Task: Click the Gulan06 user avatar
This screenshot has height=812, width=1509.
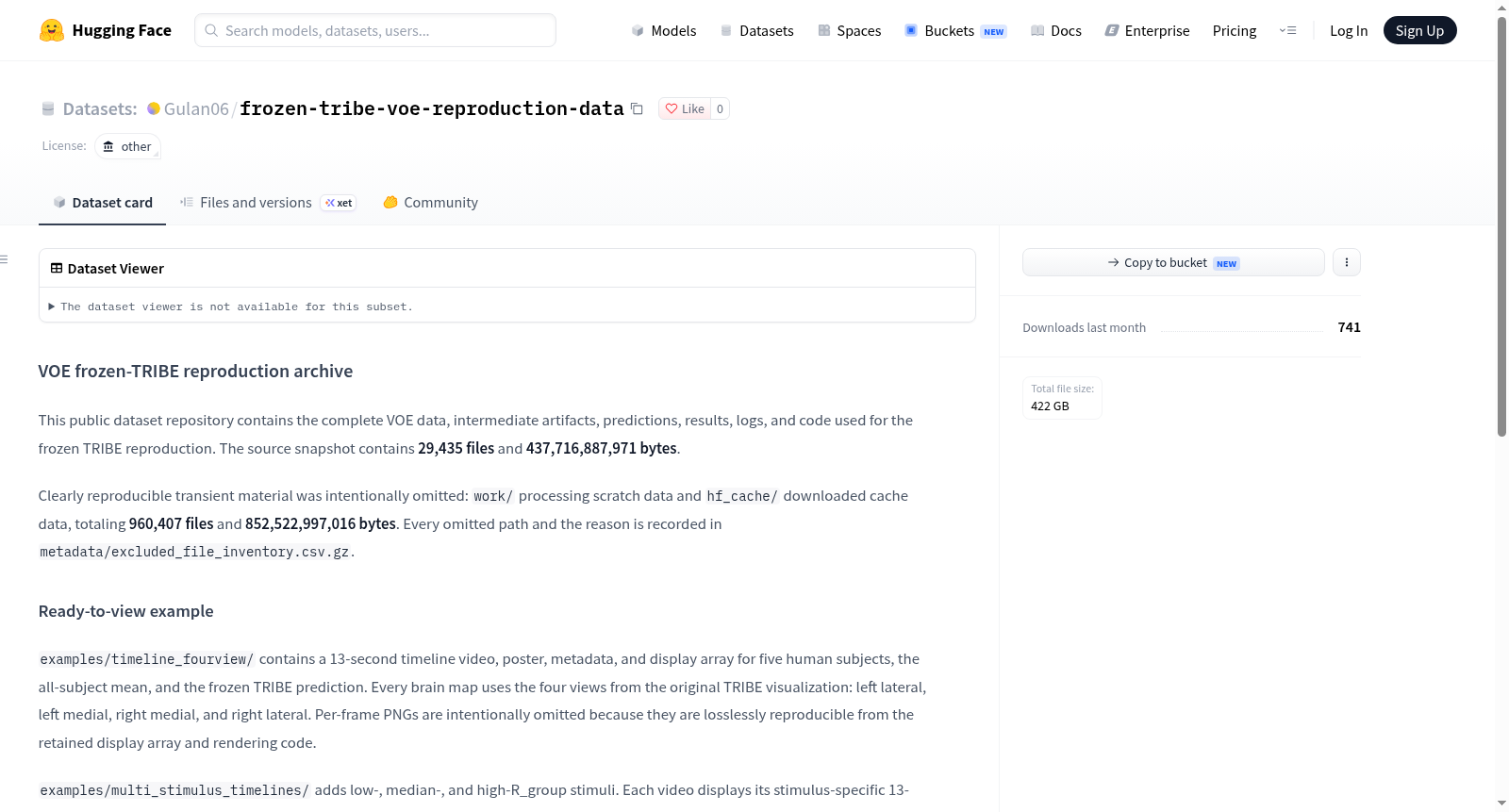Action: coord(154,108)
